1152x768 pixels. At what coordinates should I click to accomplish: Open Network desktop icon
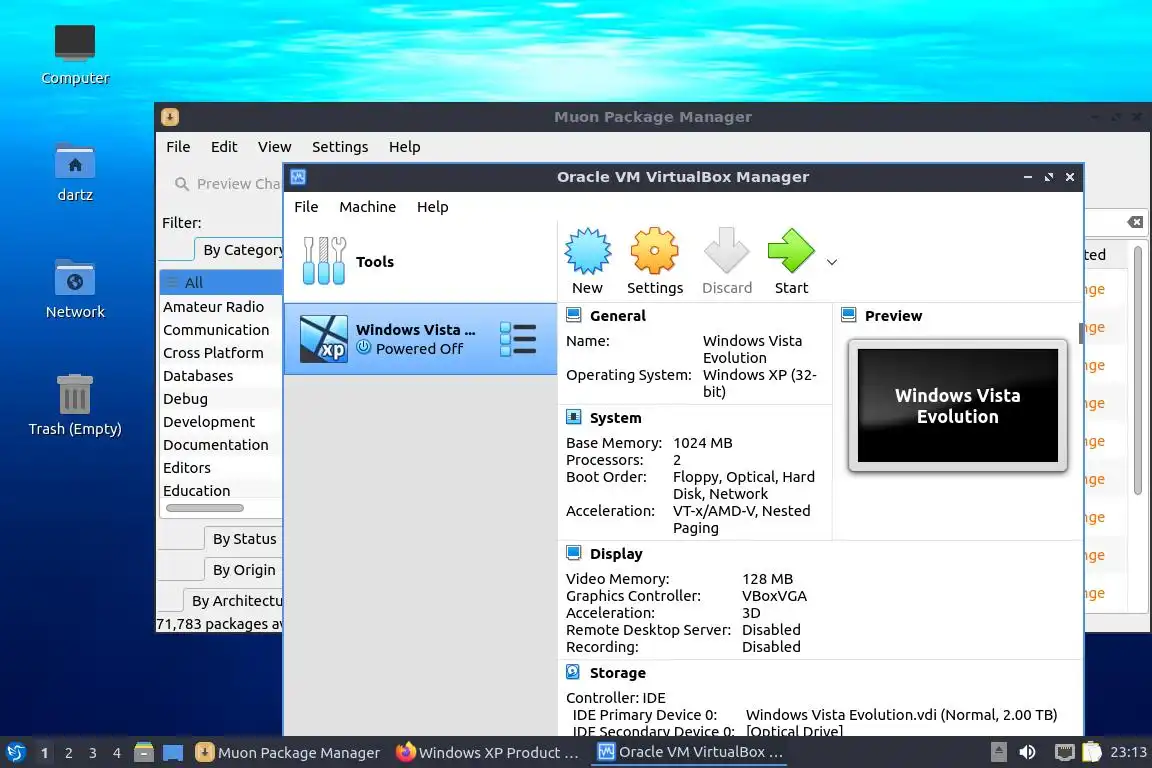(x=75, y=279)
